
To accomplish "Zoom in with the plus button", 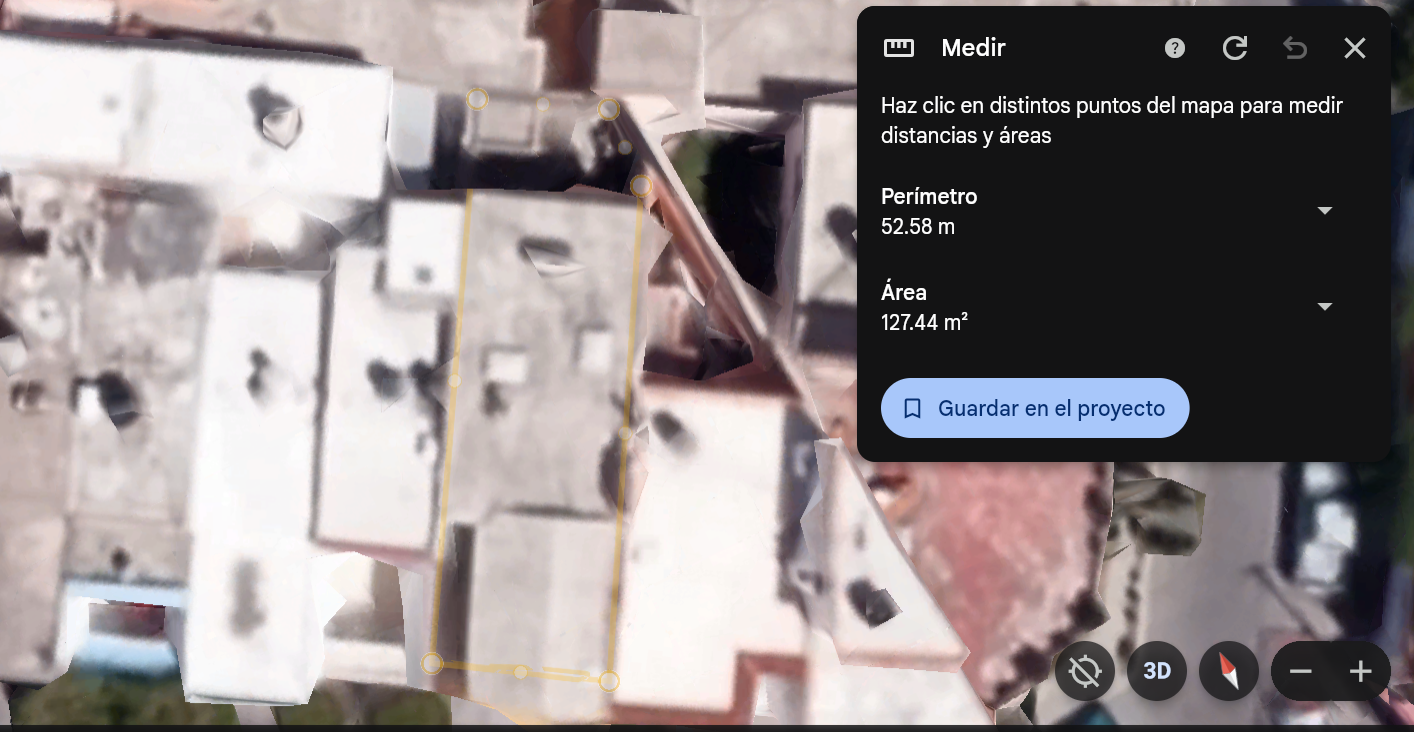I will click(x=1360, y=671).
